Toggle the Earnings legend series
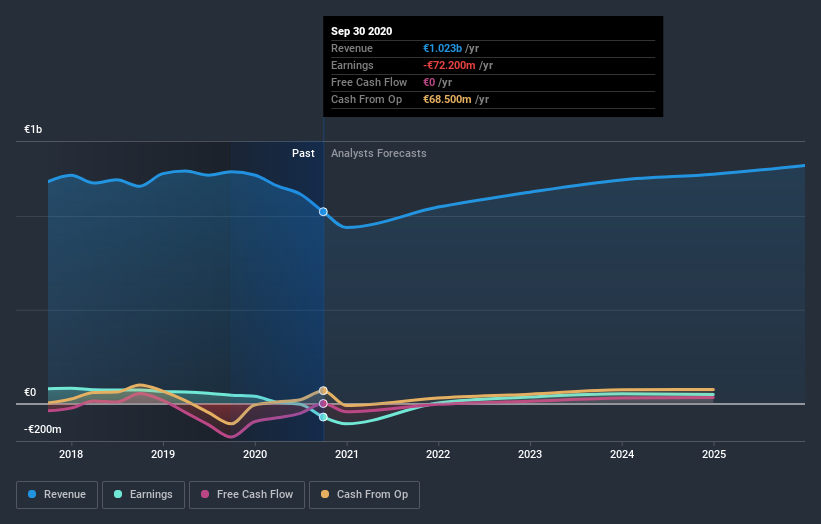The height and width of the screenshot is (524, 821). click(x=143, y=495)
